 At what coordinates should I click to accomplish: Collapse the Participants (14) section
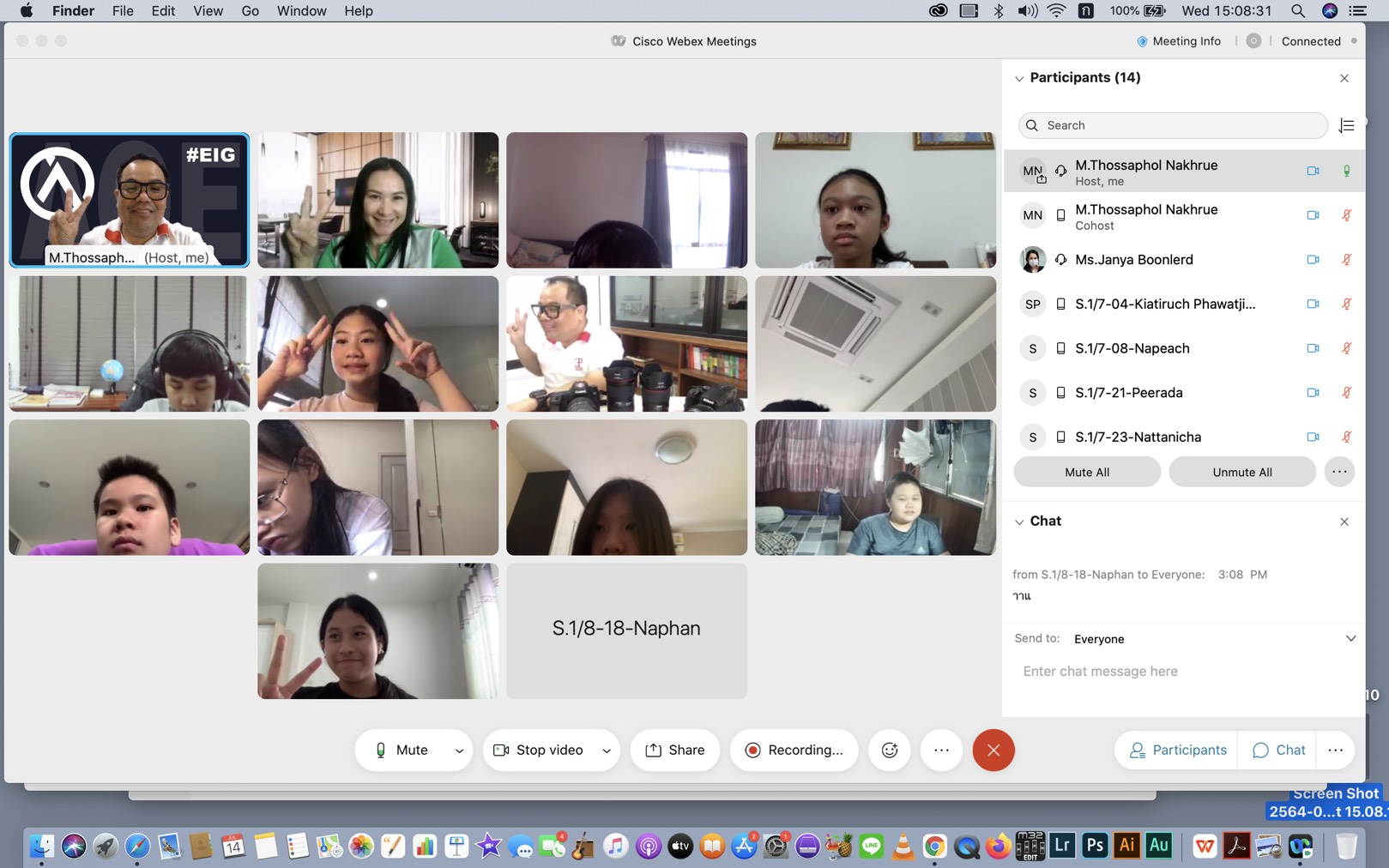pyautogui.click(x=1019, y=78)
